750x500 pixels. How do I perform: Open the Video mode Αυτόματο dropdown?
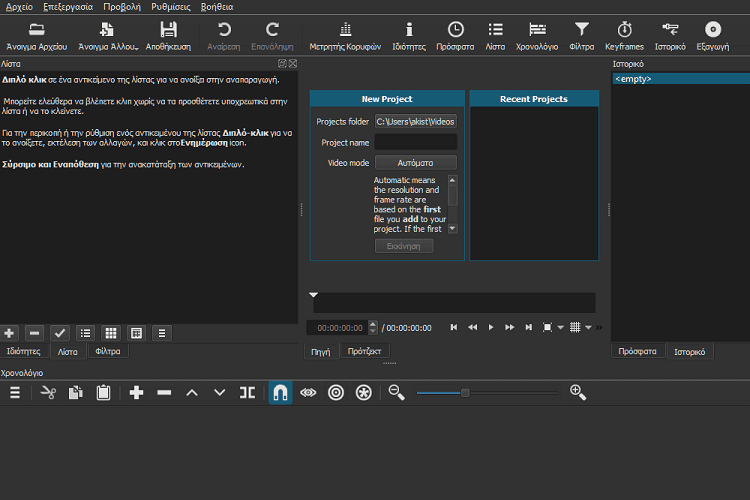click(415, 162)
